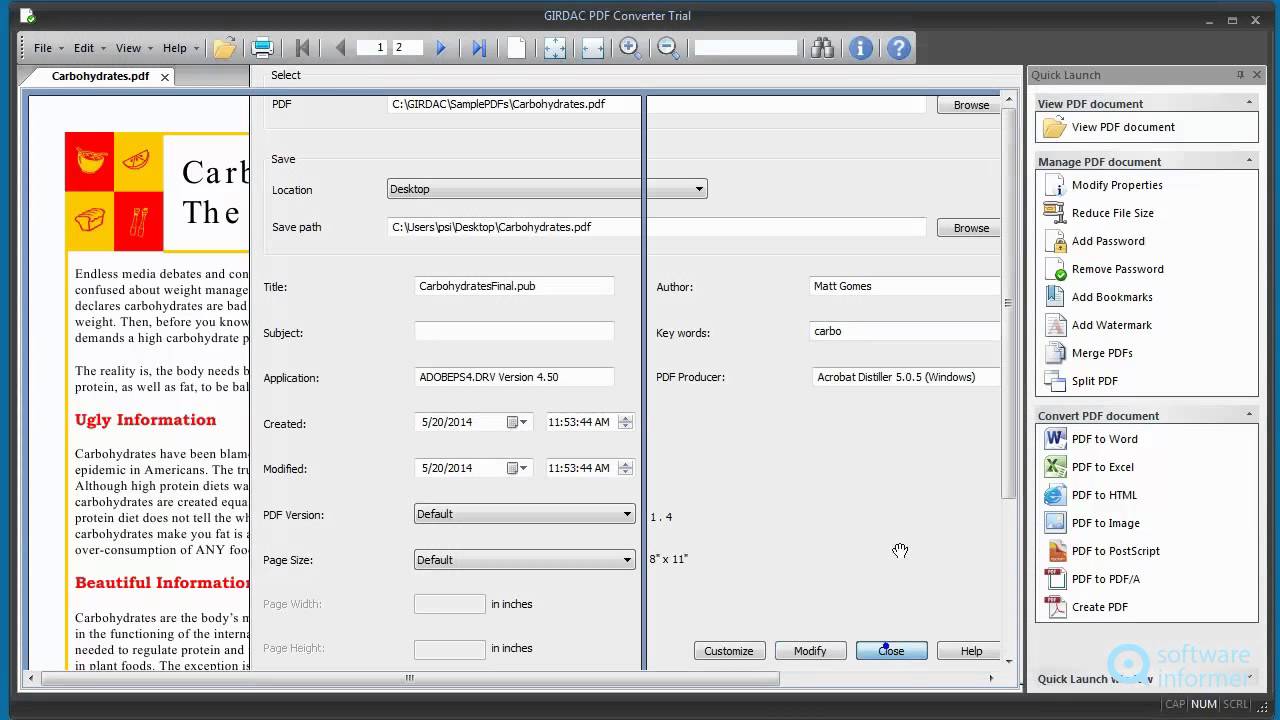Click the Remove Password icon
This screenshot has height=720, width=1280.
[1055, 269]
